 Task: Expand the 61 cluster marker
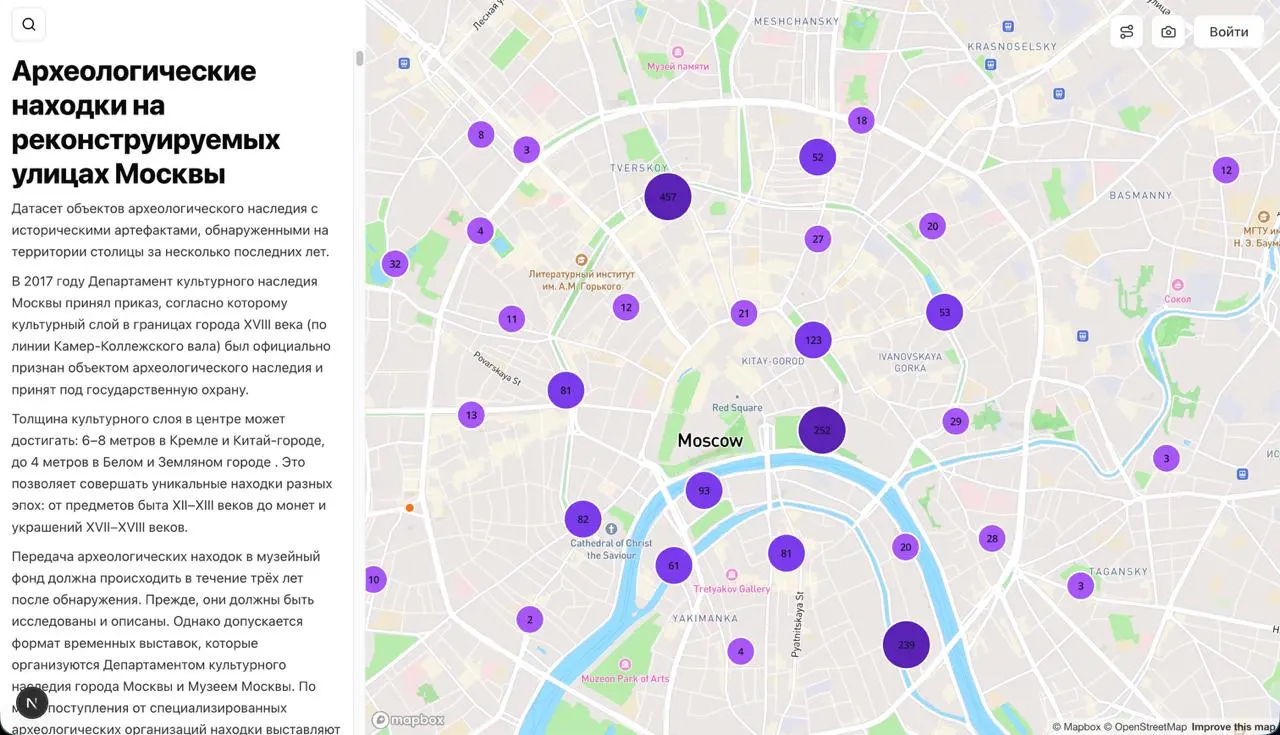(x=674, y=565)
